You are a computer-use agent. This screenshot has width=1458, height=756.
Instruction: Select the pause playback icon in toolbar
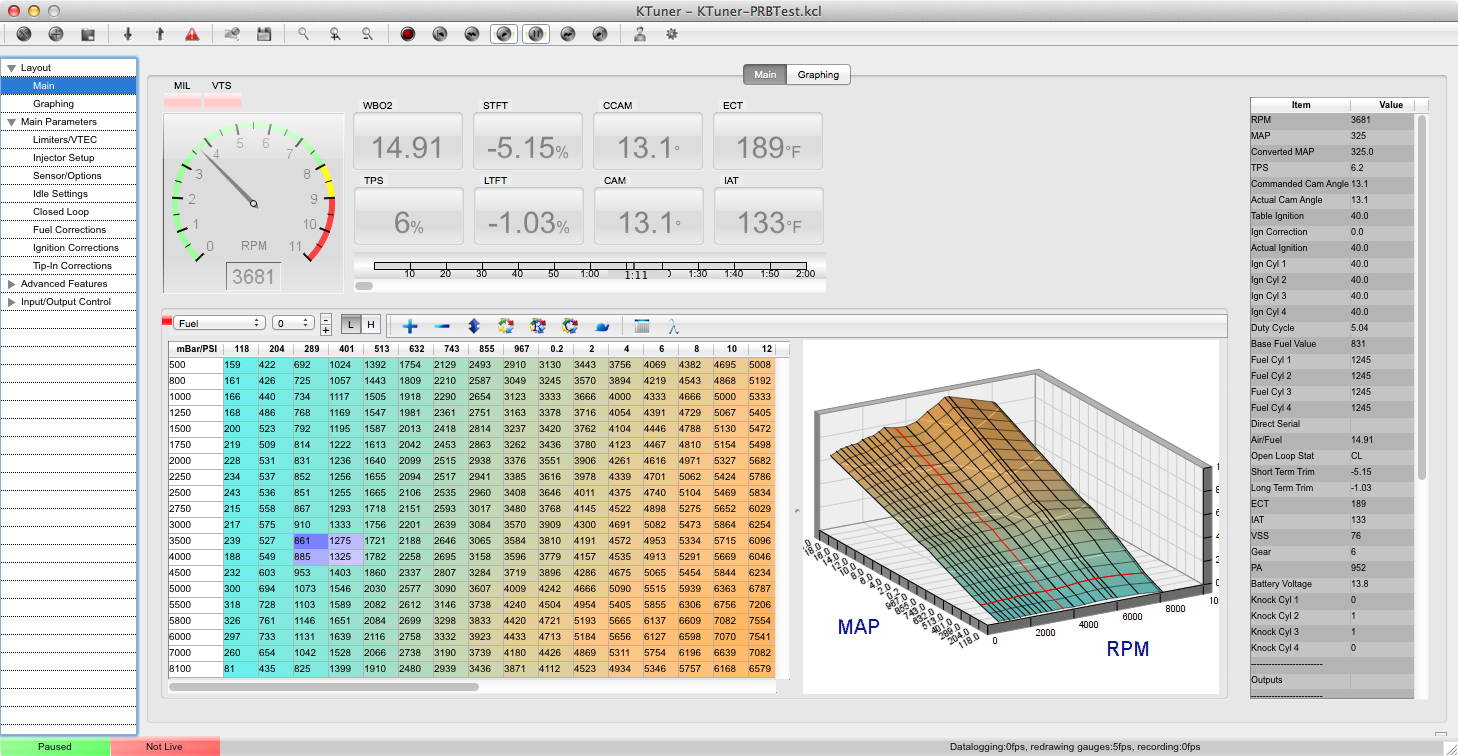pyautogui.click(x=536, y=33)
